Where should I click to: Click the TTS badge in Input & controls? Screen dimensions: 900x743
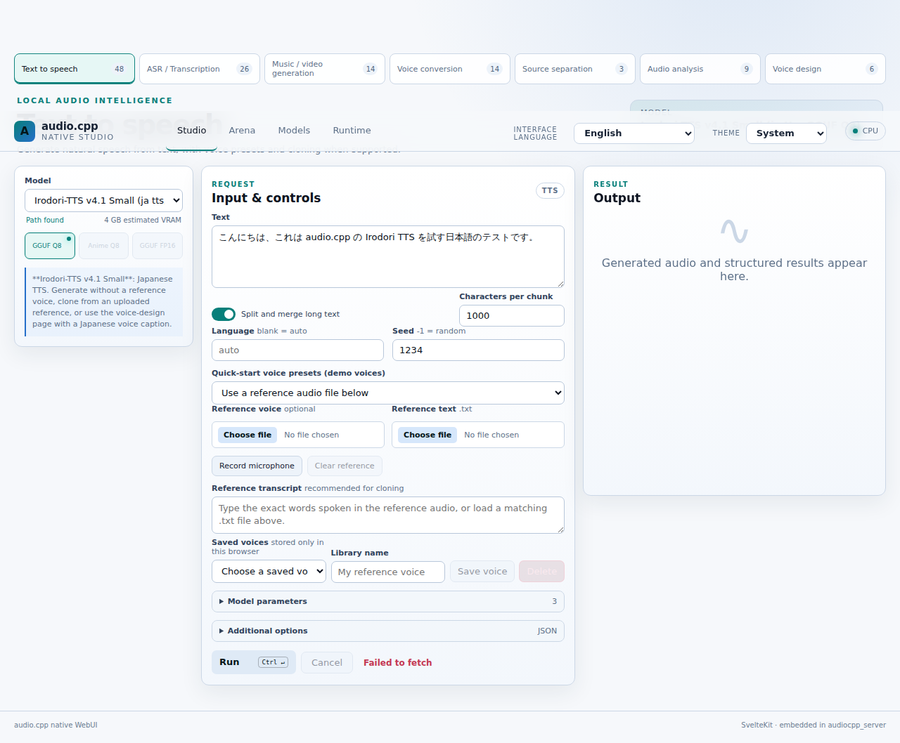click(x=550, y=191)
